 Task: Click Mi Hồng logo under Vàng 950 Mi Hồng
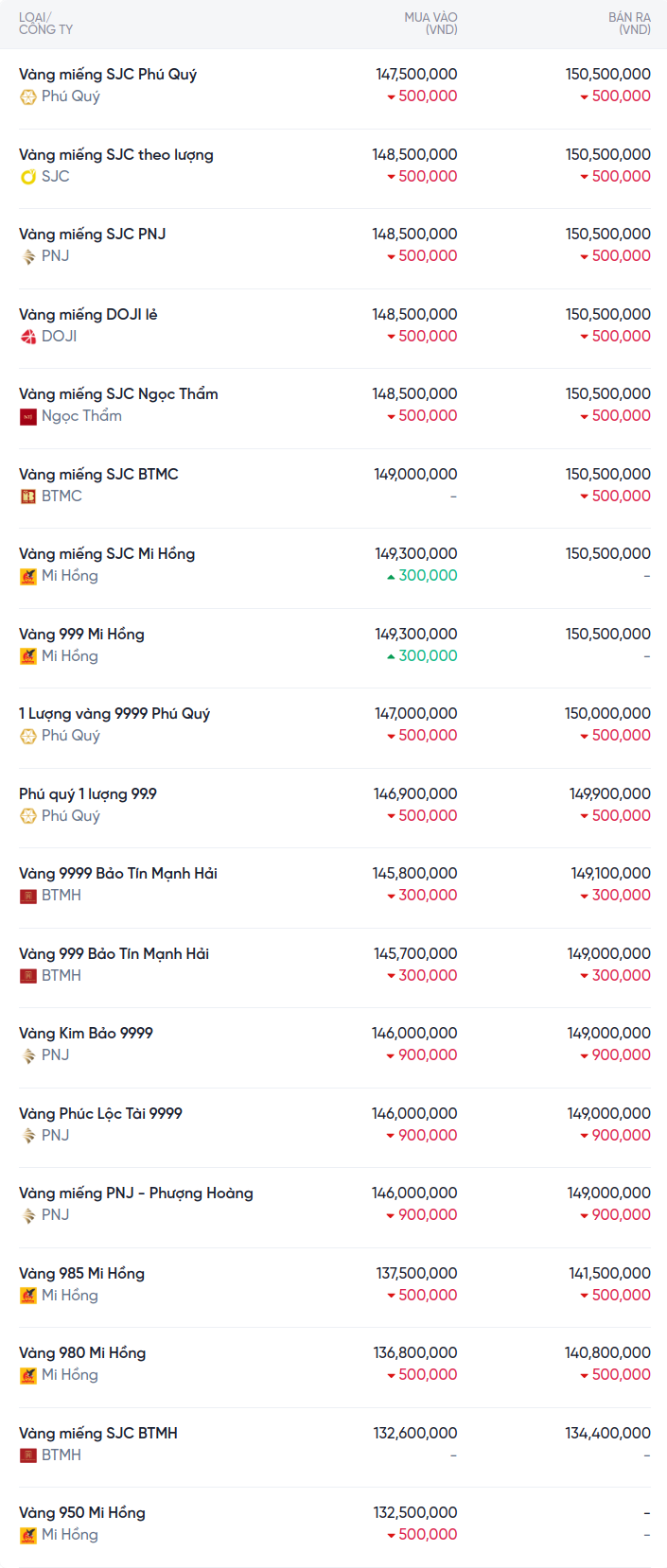click(x=28, y=1535)
